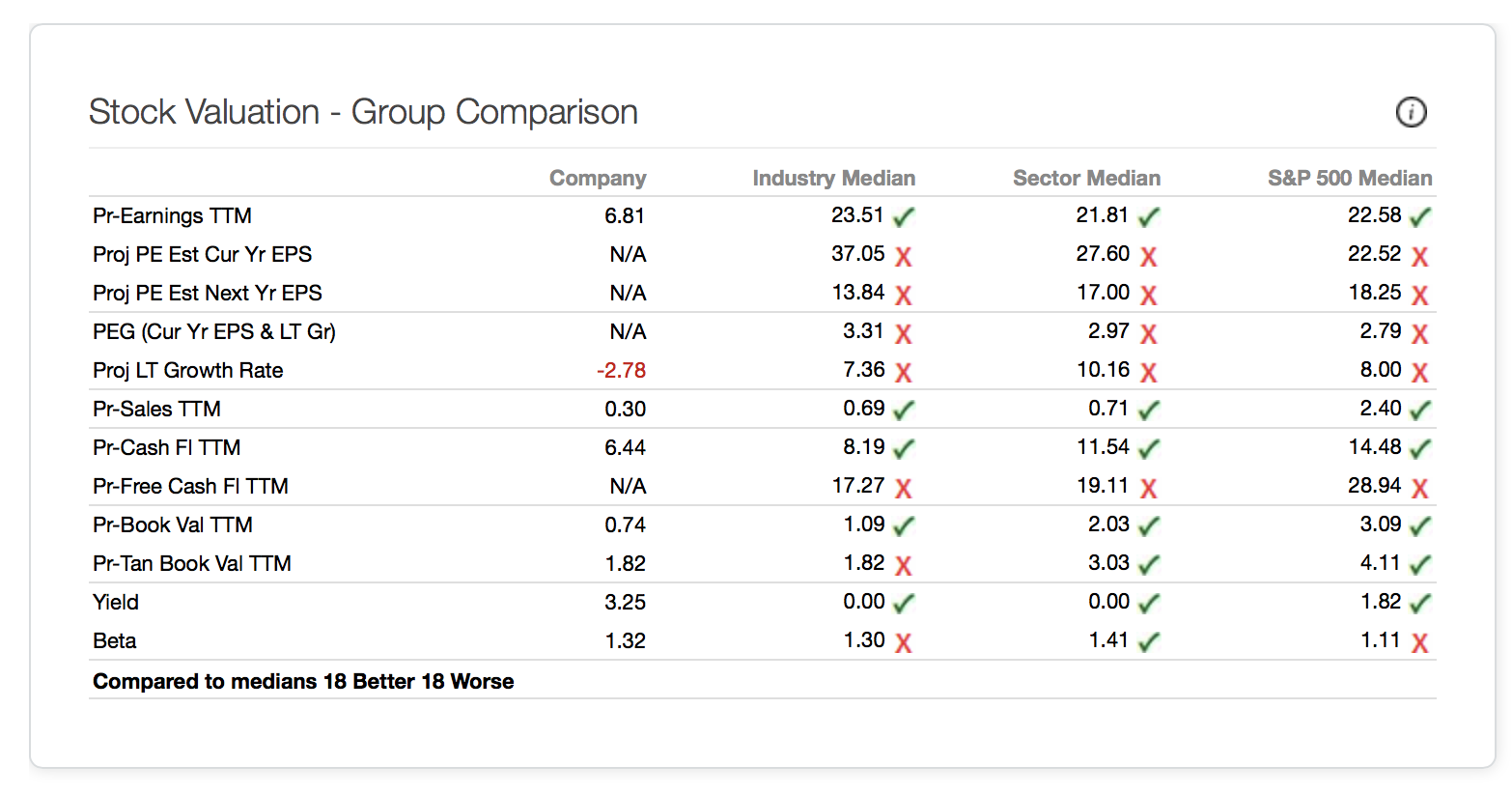
Task: Click red X beside S&P 500 Median 28.94
Action: pyautogui.click(x=1419, y=488)
